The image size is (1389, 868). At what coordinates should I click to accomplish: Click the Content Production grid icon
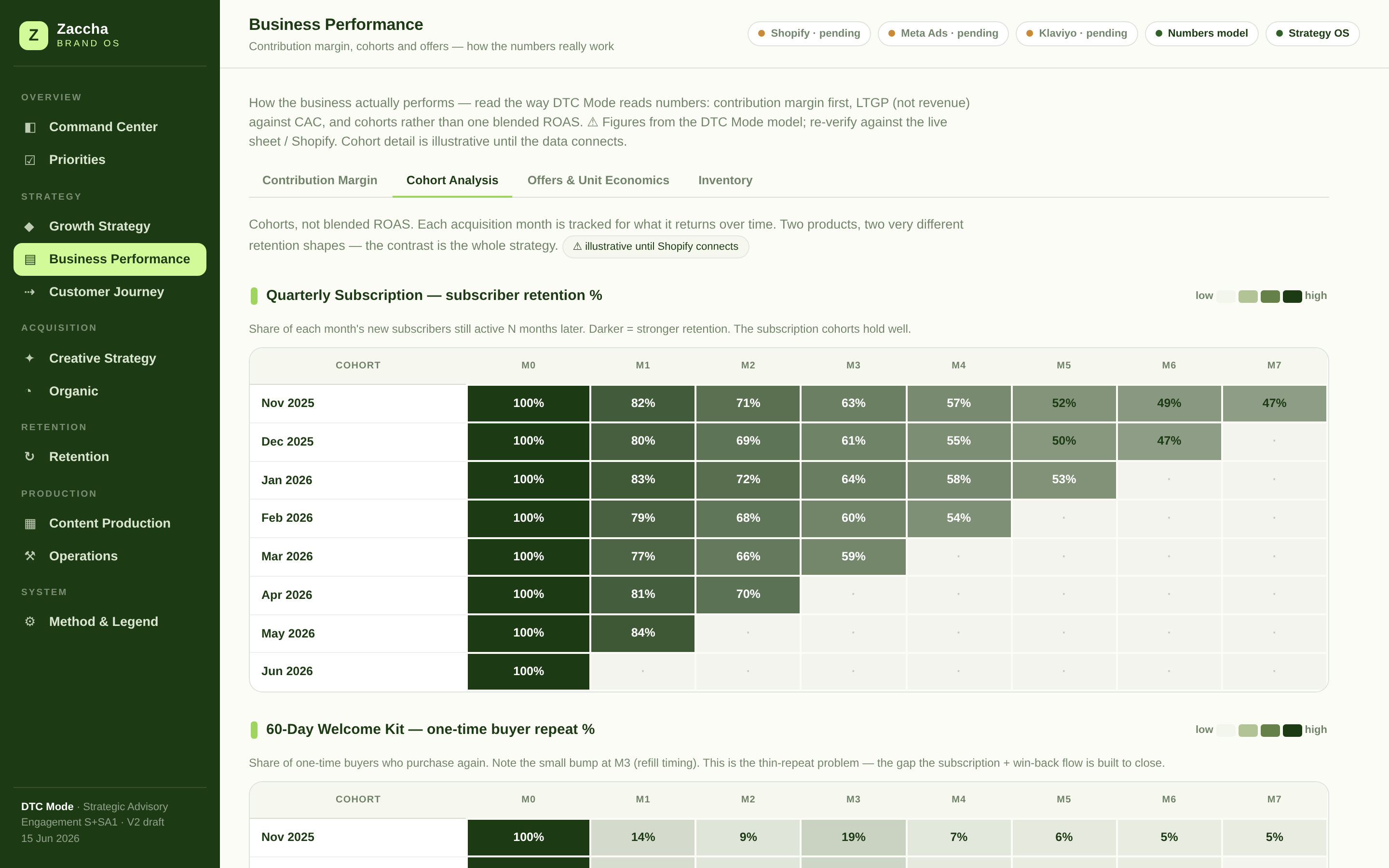click(x=30, y=524)
